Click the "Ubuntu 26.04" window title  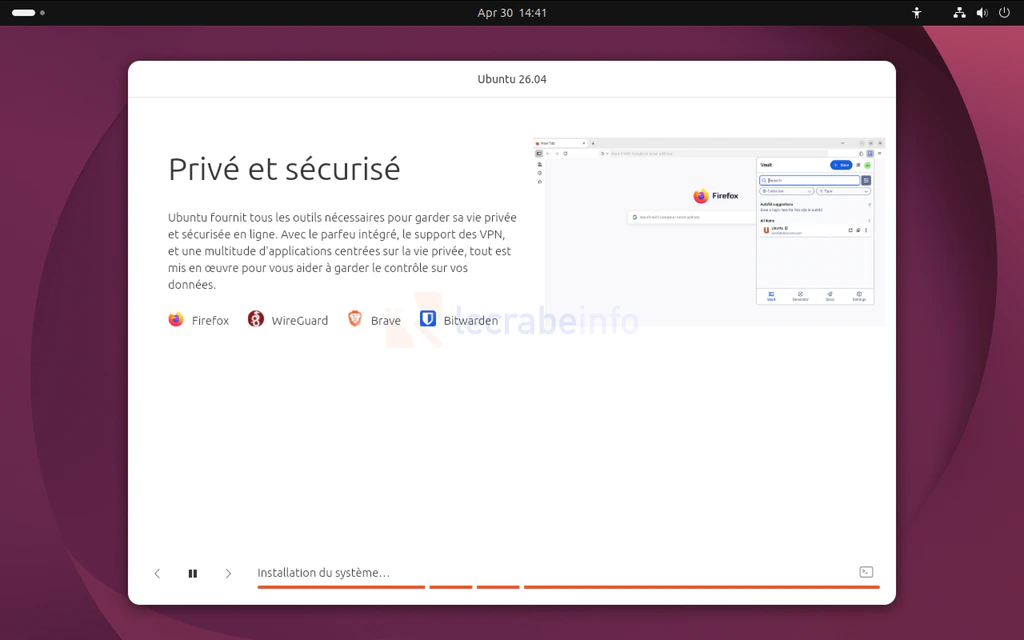coord(512,79)
